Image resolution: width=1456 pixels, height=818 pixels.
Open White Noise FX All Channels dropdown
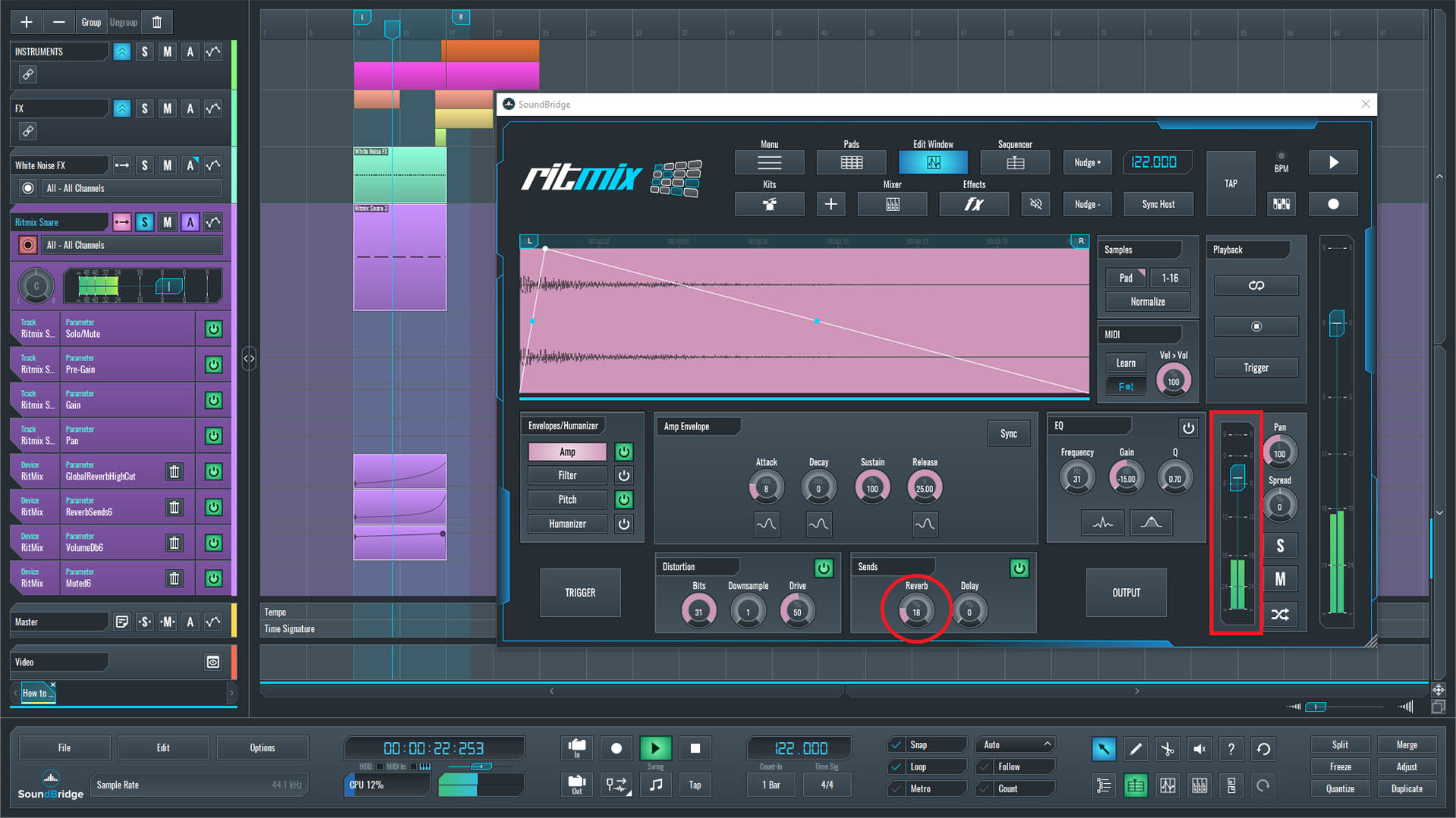click(x=134, y=188)
